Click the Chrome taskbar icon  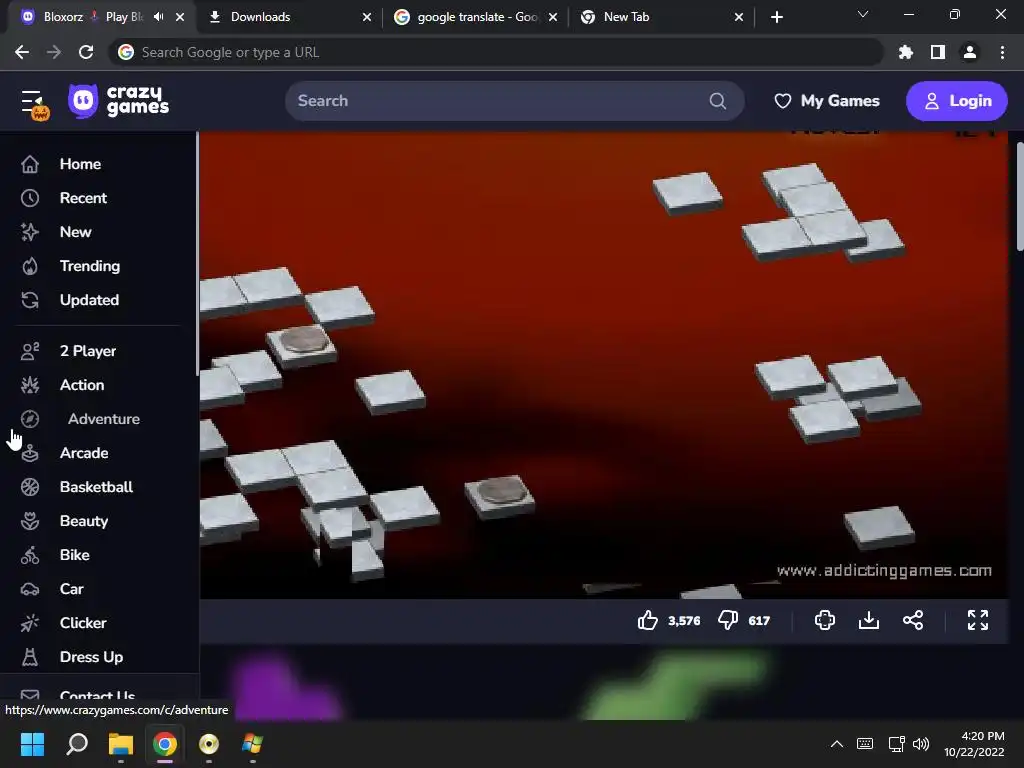click(x=165, y=744)
